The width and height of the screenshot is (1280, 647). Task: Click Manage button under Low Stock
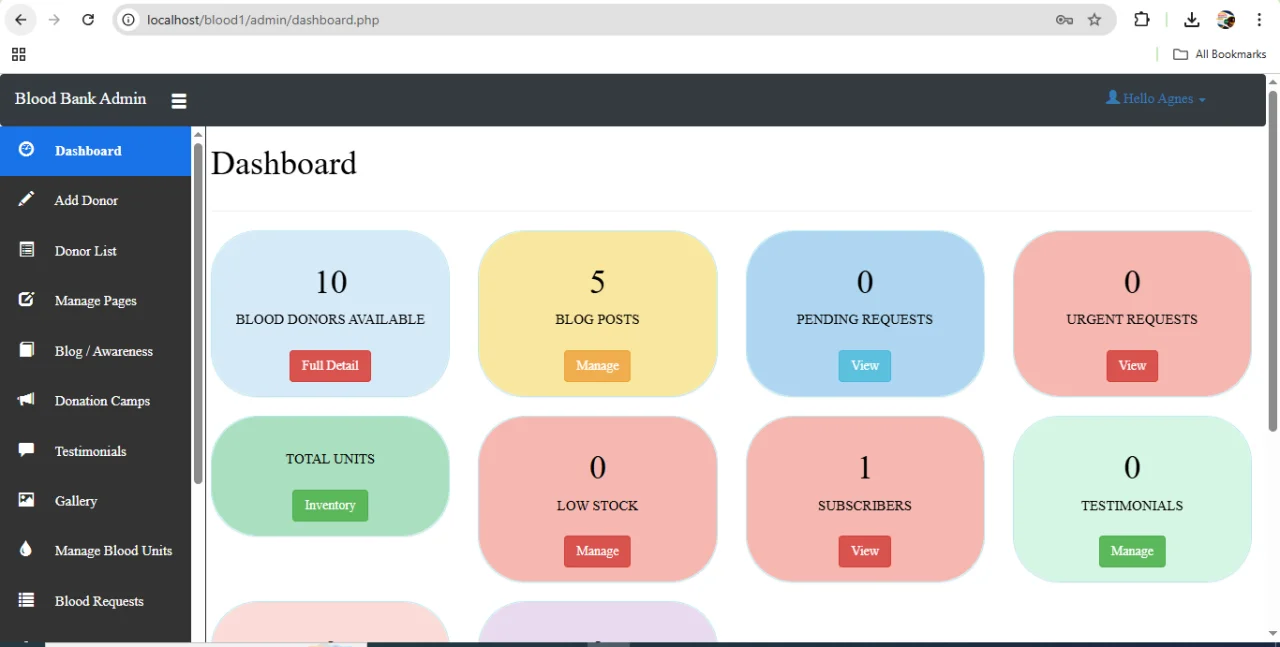597,551
